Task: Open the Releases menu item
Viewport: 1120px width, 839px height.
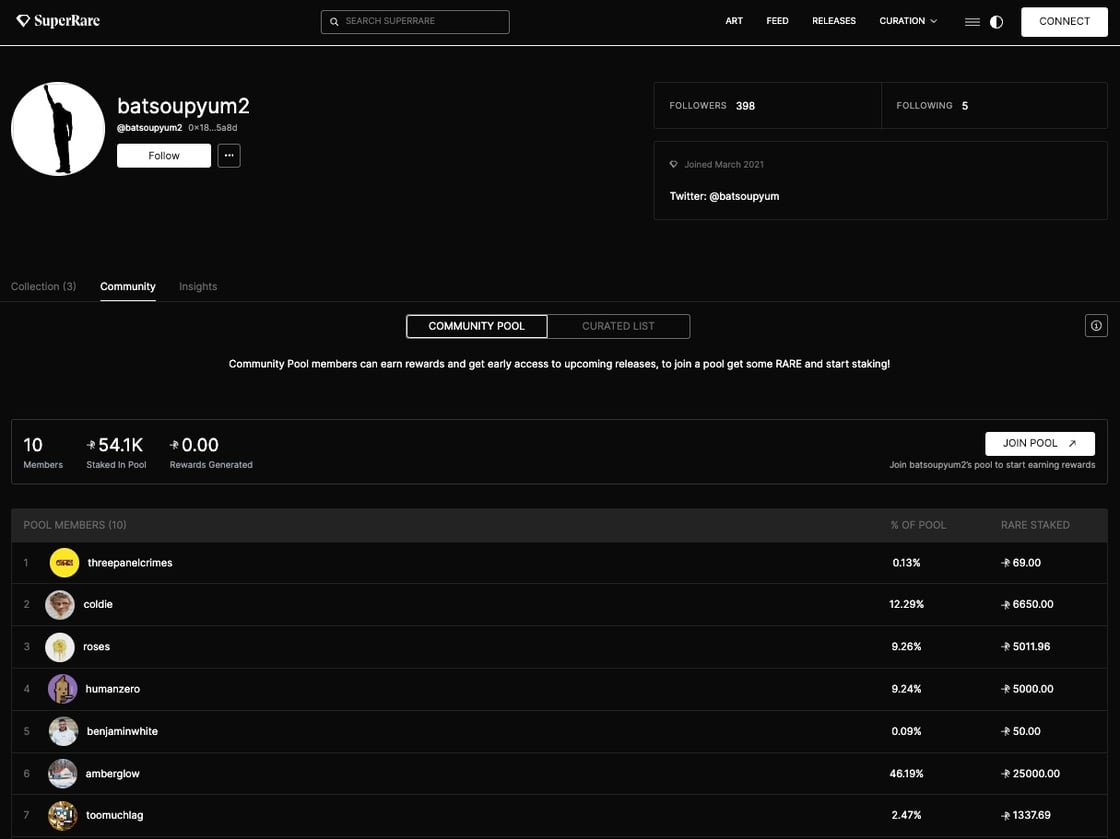Action: [x=833, y=21]
